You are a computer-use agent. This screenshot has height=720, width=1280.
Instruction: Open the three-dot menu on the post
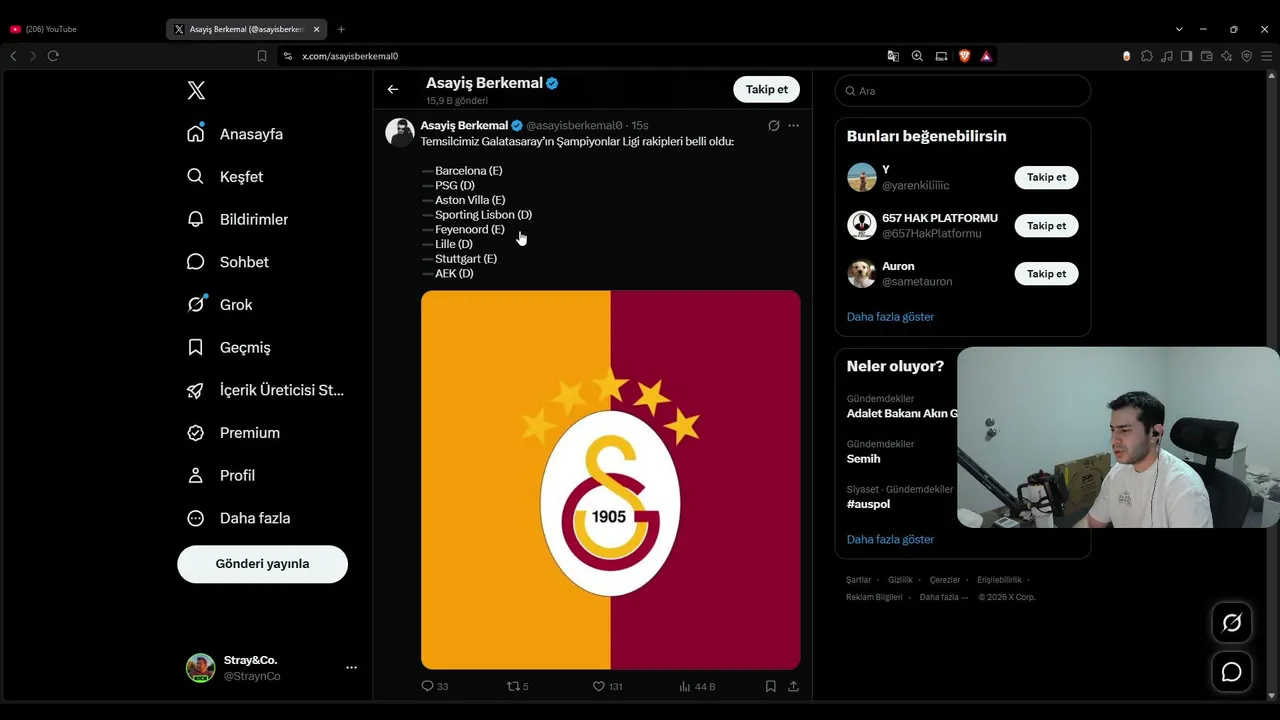793,126
